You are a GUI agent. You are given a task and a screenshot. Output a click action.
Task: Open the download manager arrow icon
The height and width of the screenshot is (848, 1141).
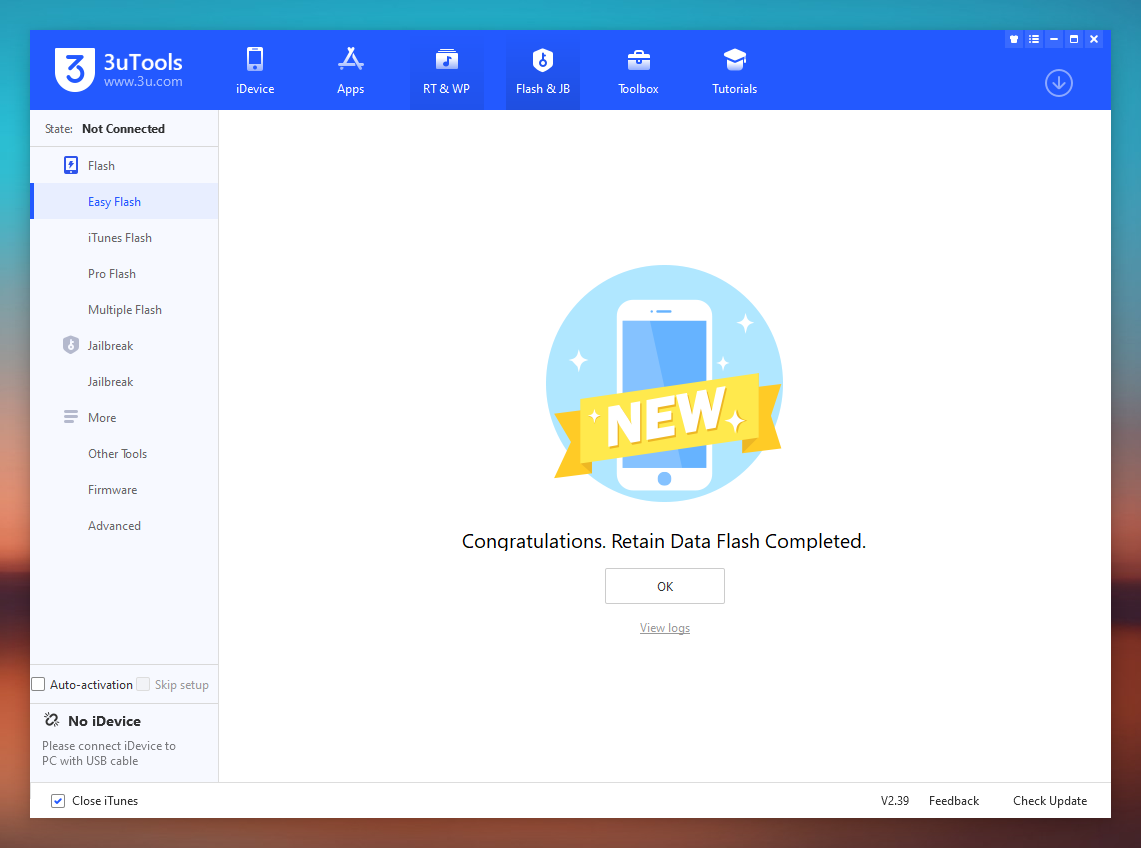[x=1058, y=83]
